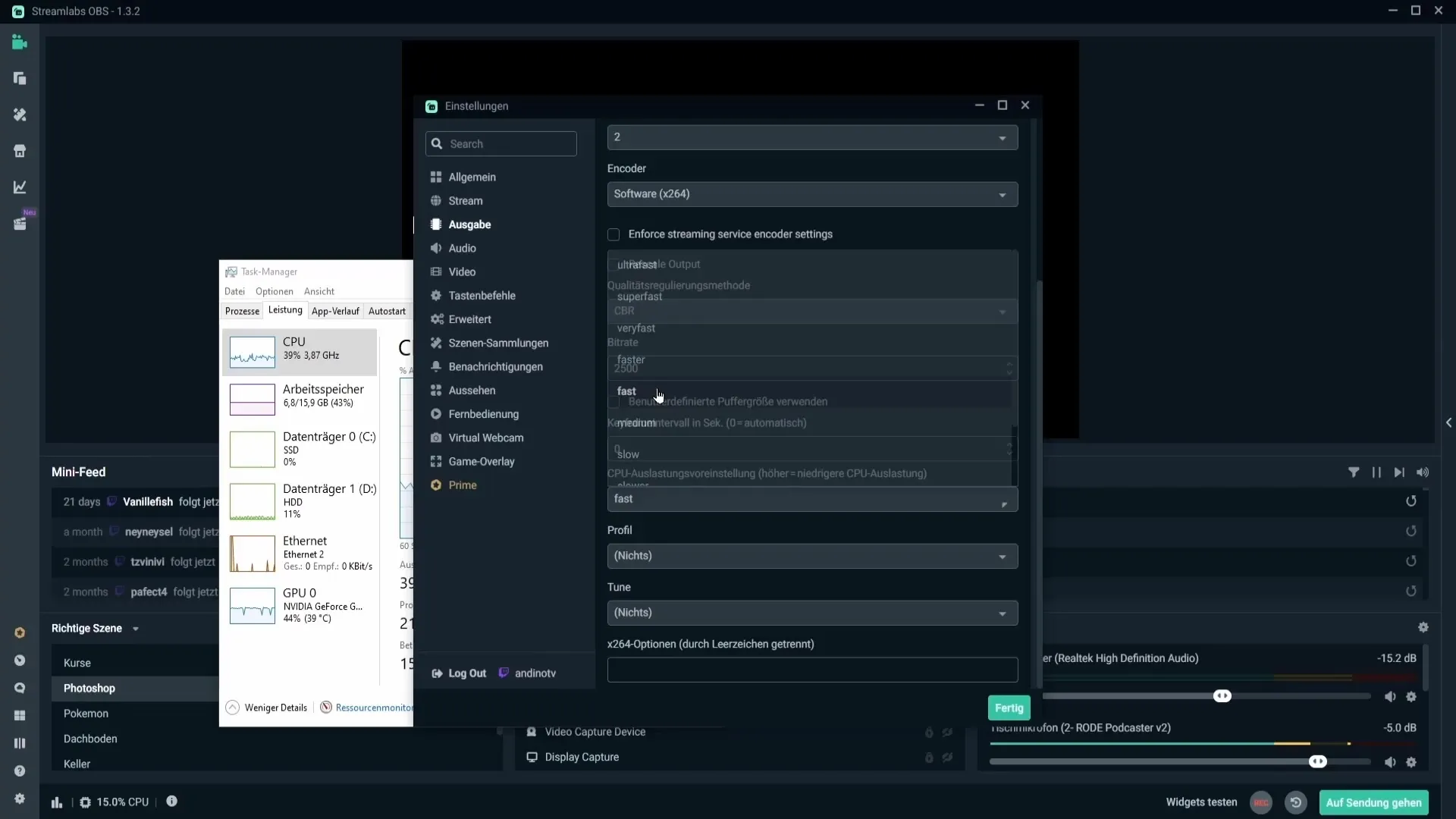This screenshot has height=819, width=1456.
Task: Open the Help question mark icon in sidebar
Action: 20,771
